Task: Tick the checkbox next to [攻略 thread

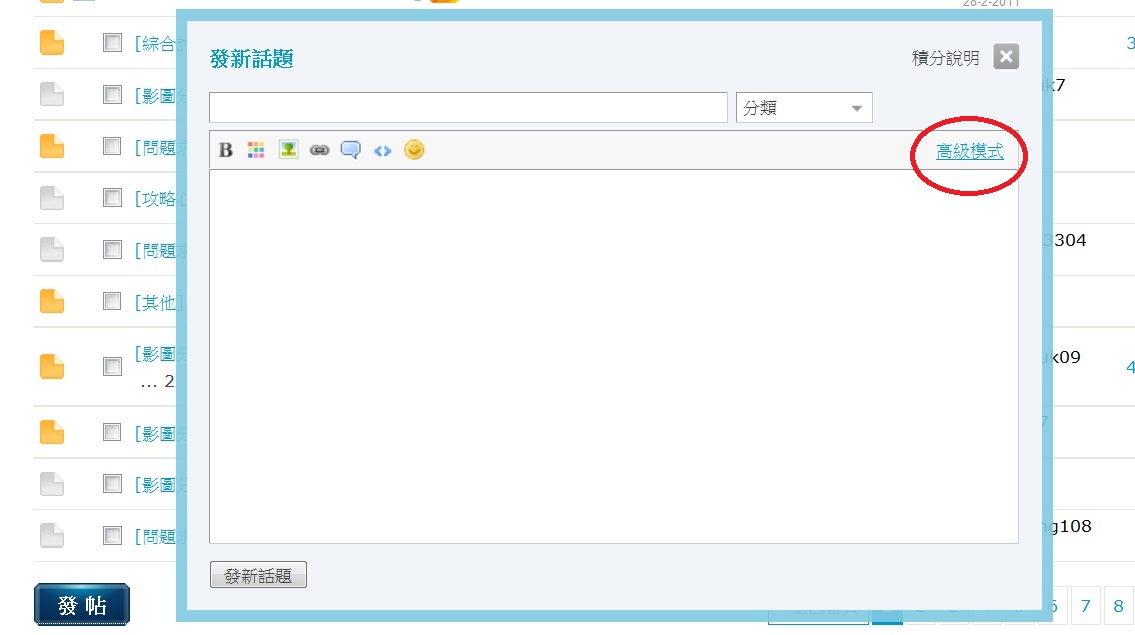Action: click(112, 198)
